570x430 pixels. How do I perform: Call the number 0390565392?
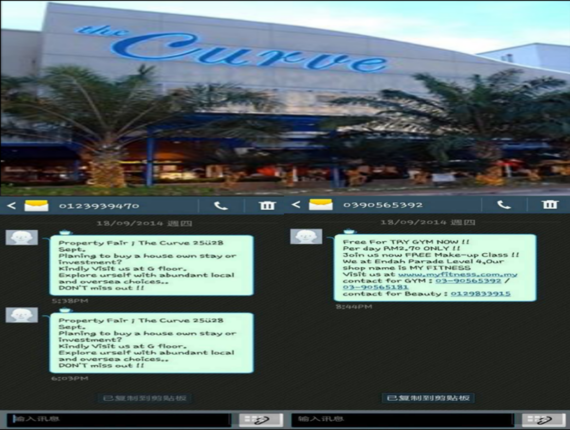coord(504,205)
